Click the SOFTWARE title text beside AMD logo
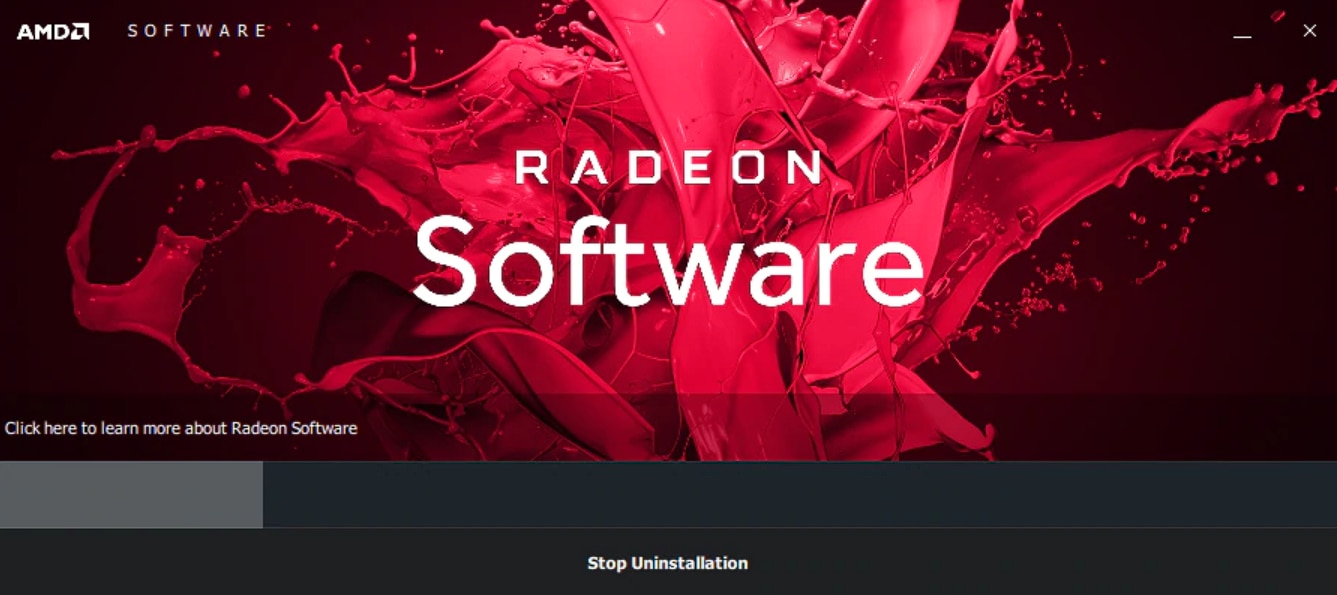Viewport: 1337px width, 595px height. click(197, 31)
